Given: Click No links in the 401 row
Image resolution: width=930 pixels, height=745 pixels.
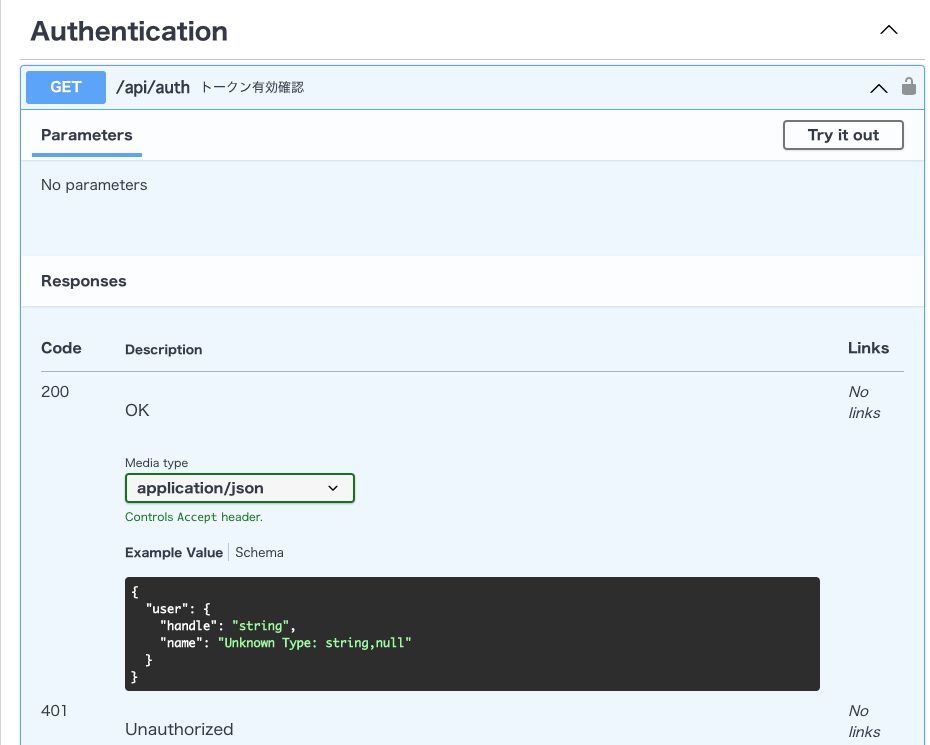Looking at the screenshot, I should [864, 721].
